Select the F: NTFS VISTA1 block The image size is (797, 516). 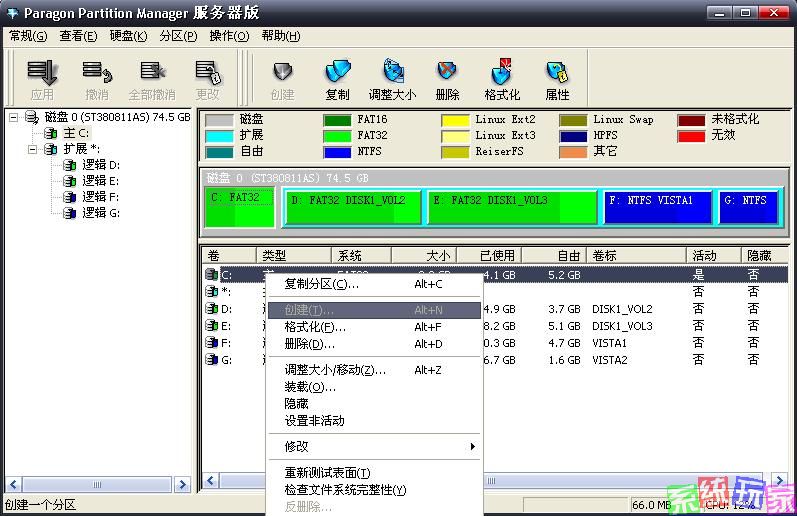(x=658, y=207)
